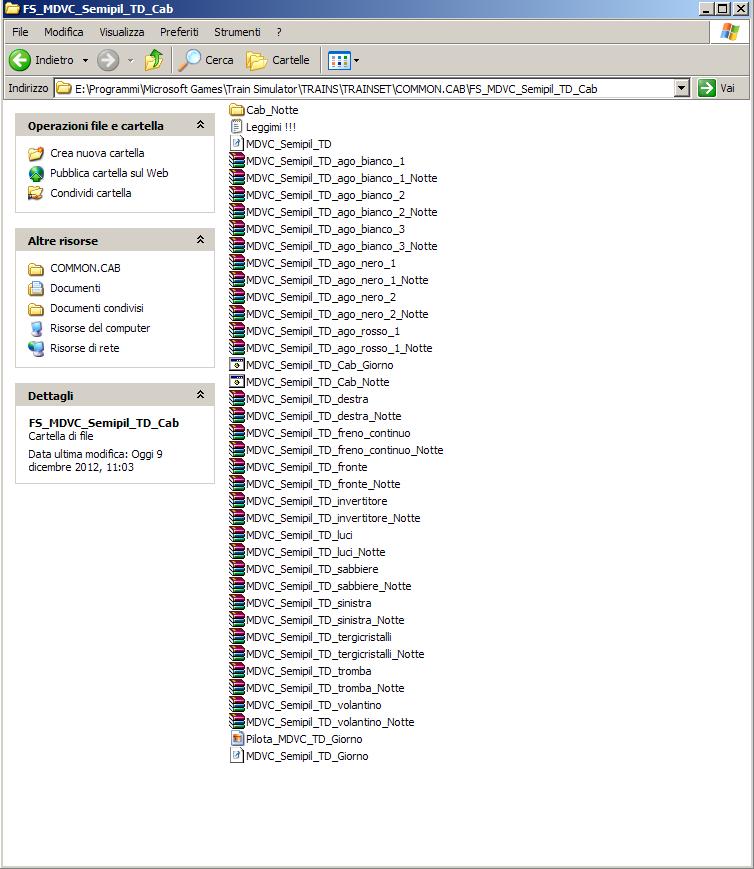This screenshot has height=869, width=754.
Task: Select MDVC_Semipil_TD_invertitore archive icon
Action: [237, 501]
